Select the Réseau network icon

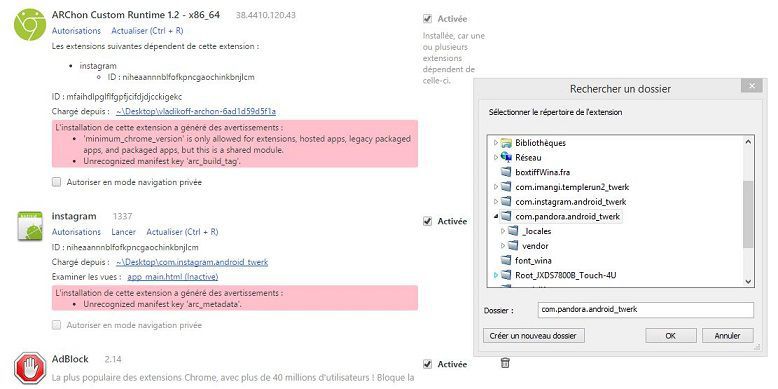click(506, 157)
